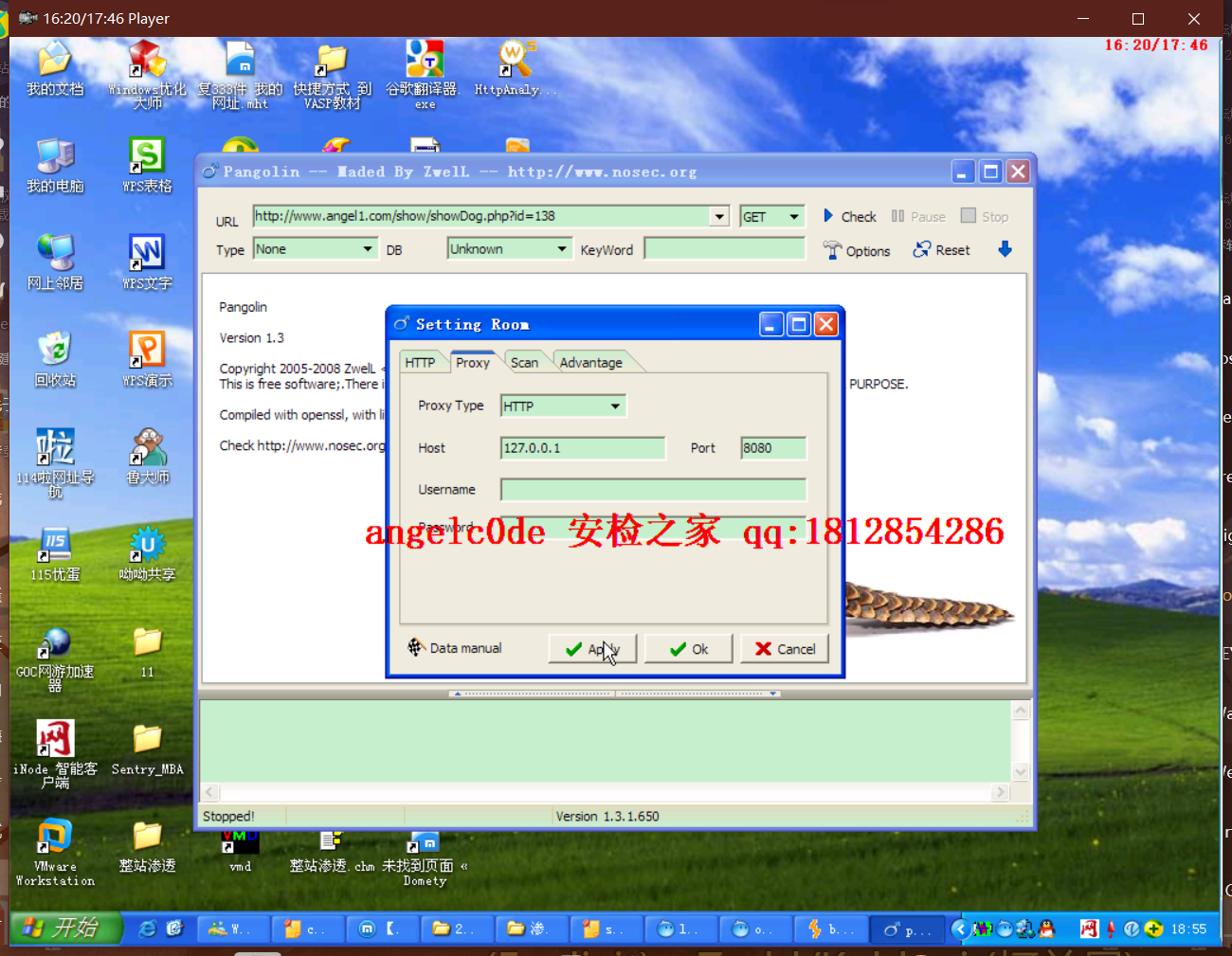This screenshot has width=1232, height=956.
Task: Click the proxy Username field
Action: tap(653, 490)
